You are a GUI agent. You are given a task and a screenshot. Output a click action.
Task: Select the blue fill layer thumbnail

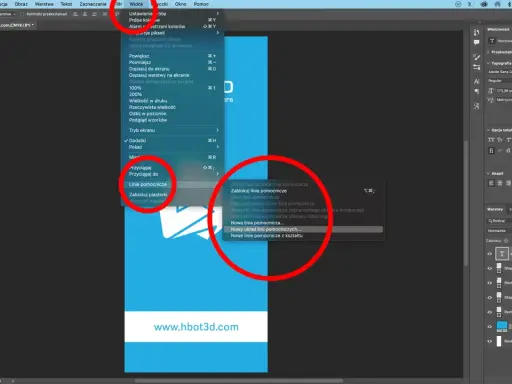(x=502, y=326)
